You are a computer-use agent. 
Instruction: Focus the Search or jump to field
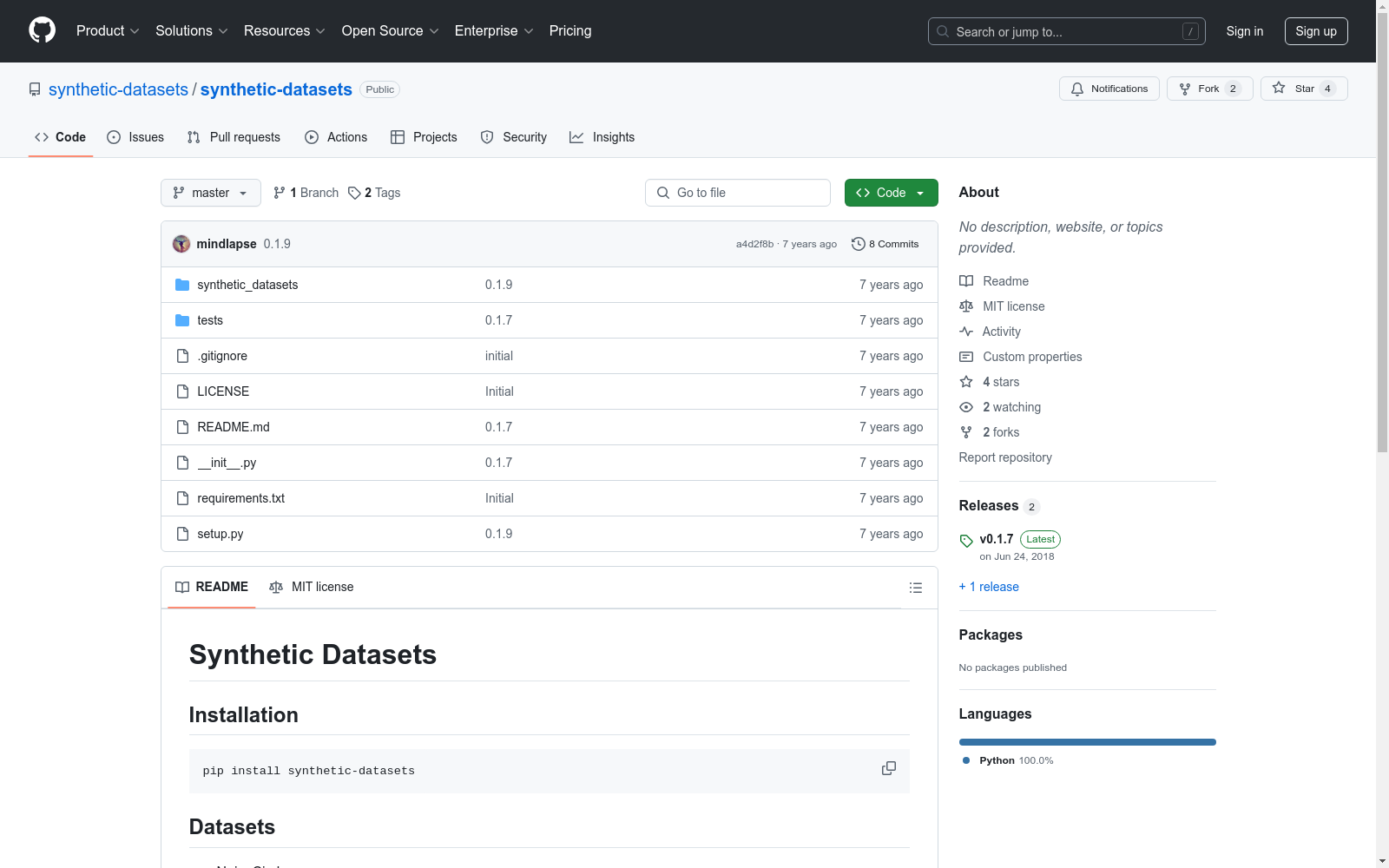coord(1066,31)
